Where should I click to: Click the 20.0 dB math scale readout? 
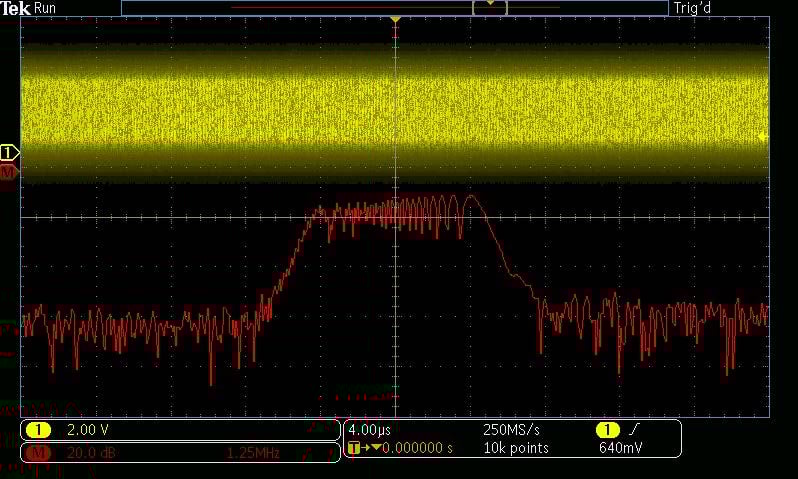pos(88,453)
